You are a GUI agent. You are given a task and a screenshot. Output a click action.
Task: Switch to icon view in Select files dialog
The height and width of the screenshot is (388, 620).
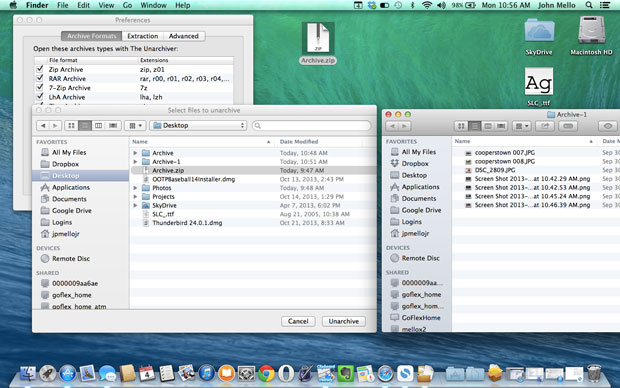[71, 125]
